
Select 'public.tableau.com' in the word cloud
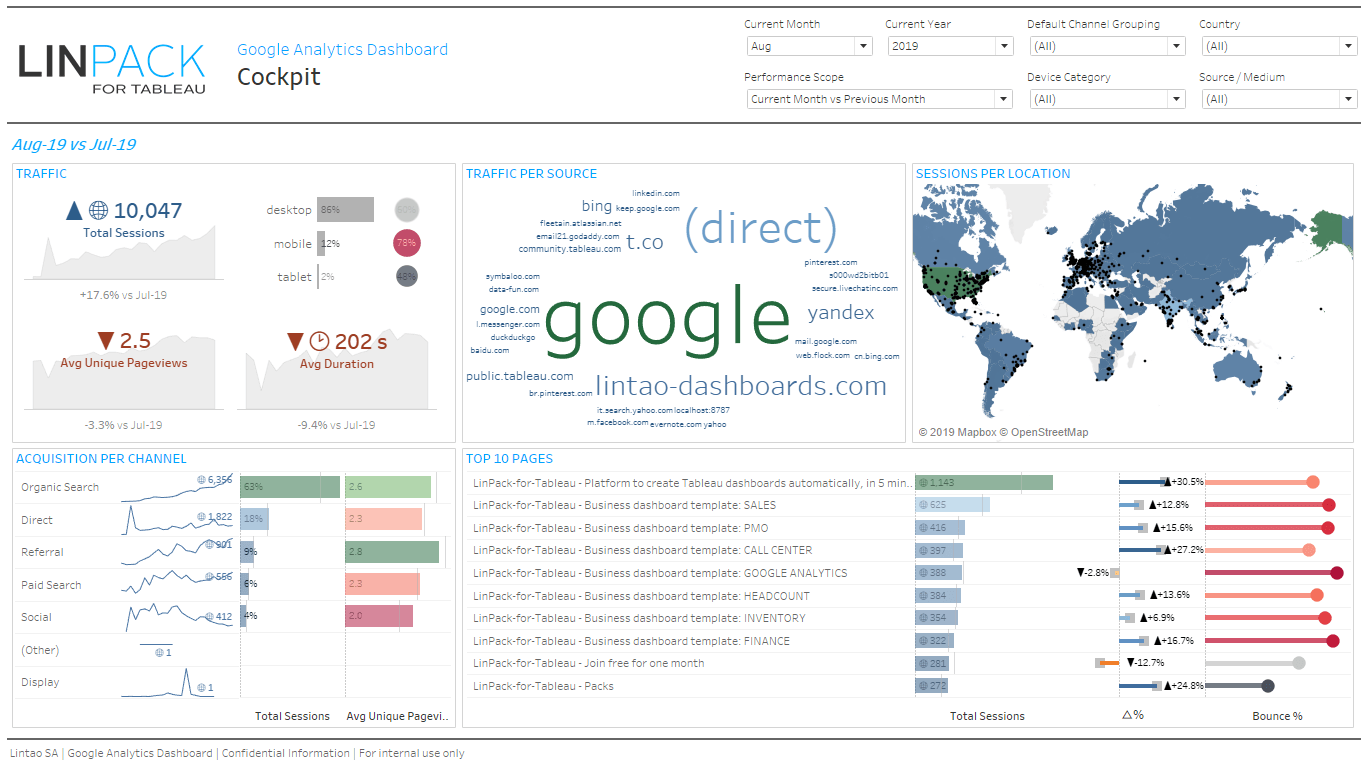click(520, 376)
